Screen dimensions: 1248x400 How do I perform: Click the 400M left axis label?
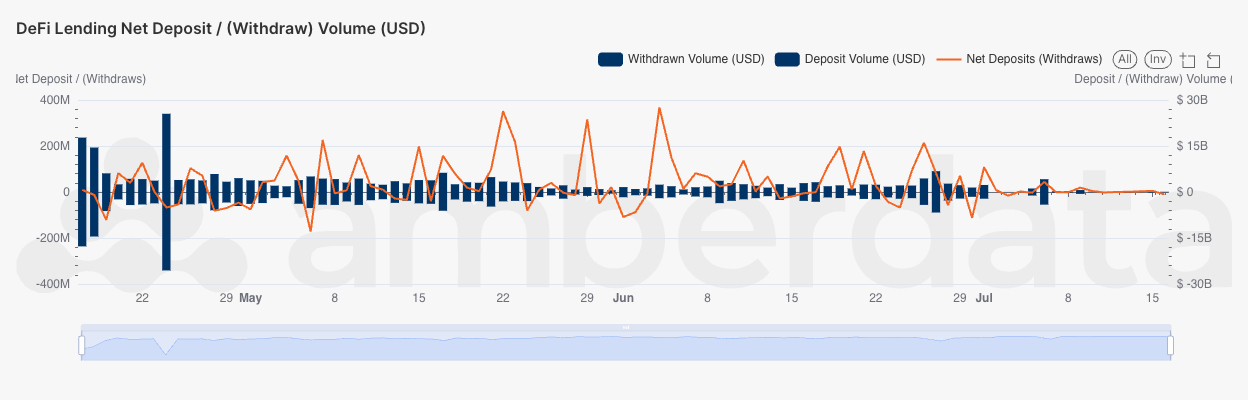(54, 100)
